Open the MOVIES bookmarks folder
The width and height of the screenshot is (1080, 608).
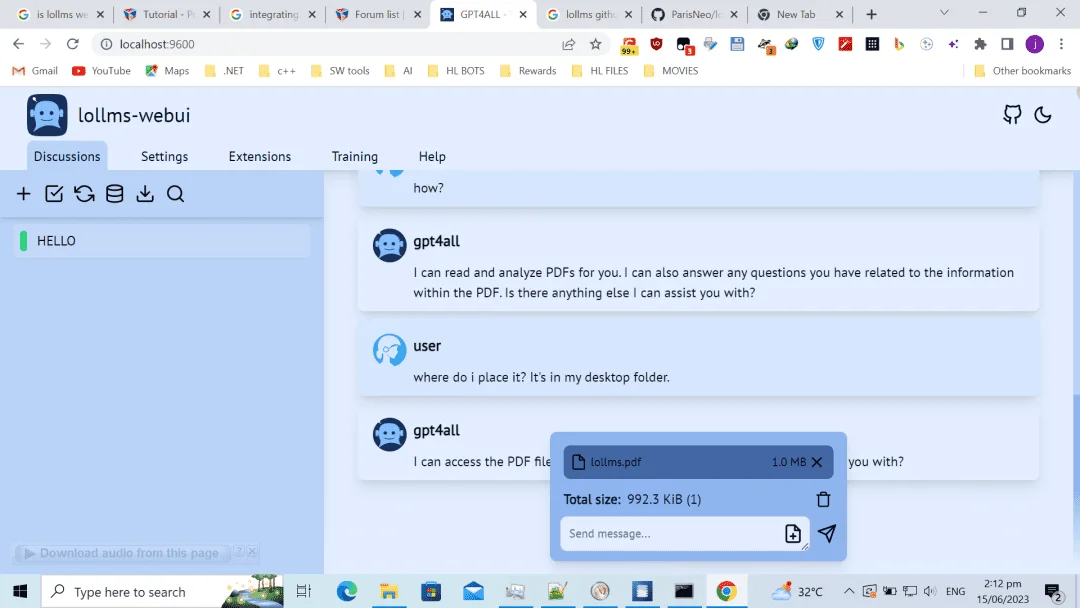coord(671,71)
